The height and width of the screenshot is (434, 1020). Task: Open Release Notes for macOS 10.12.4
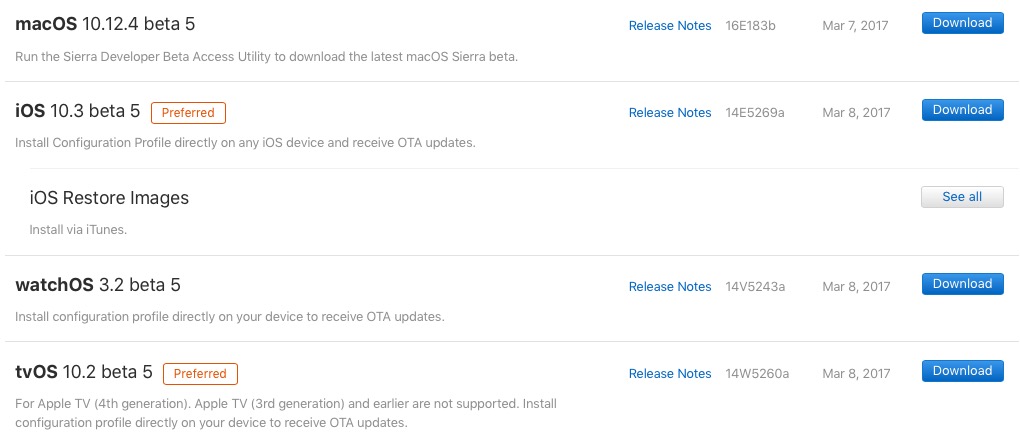click(x=670, y=26)
